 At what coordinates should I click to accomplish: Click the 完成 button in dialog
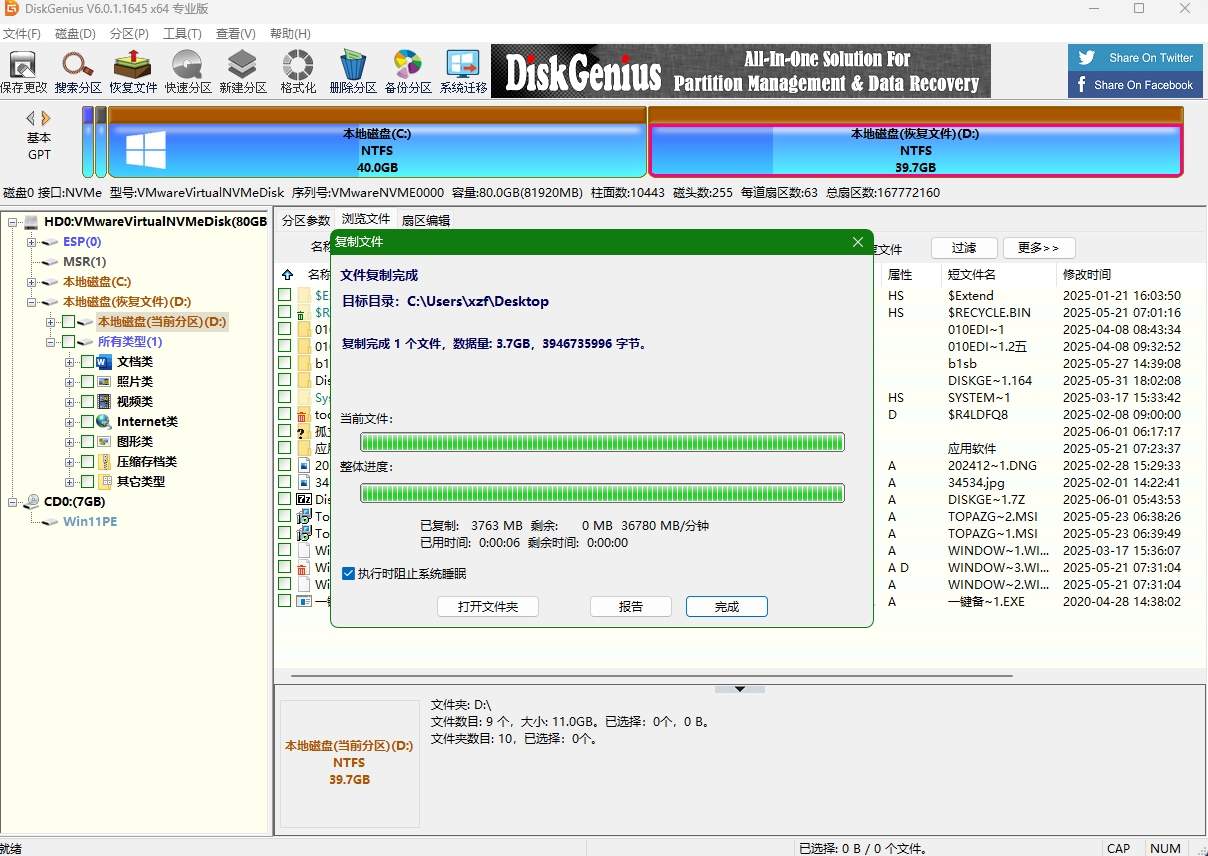coord(726,607)
